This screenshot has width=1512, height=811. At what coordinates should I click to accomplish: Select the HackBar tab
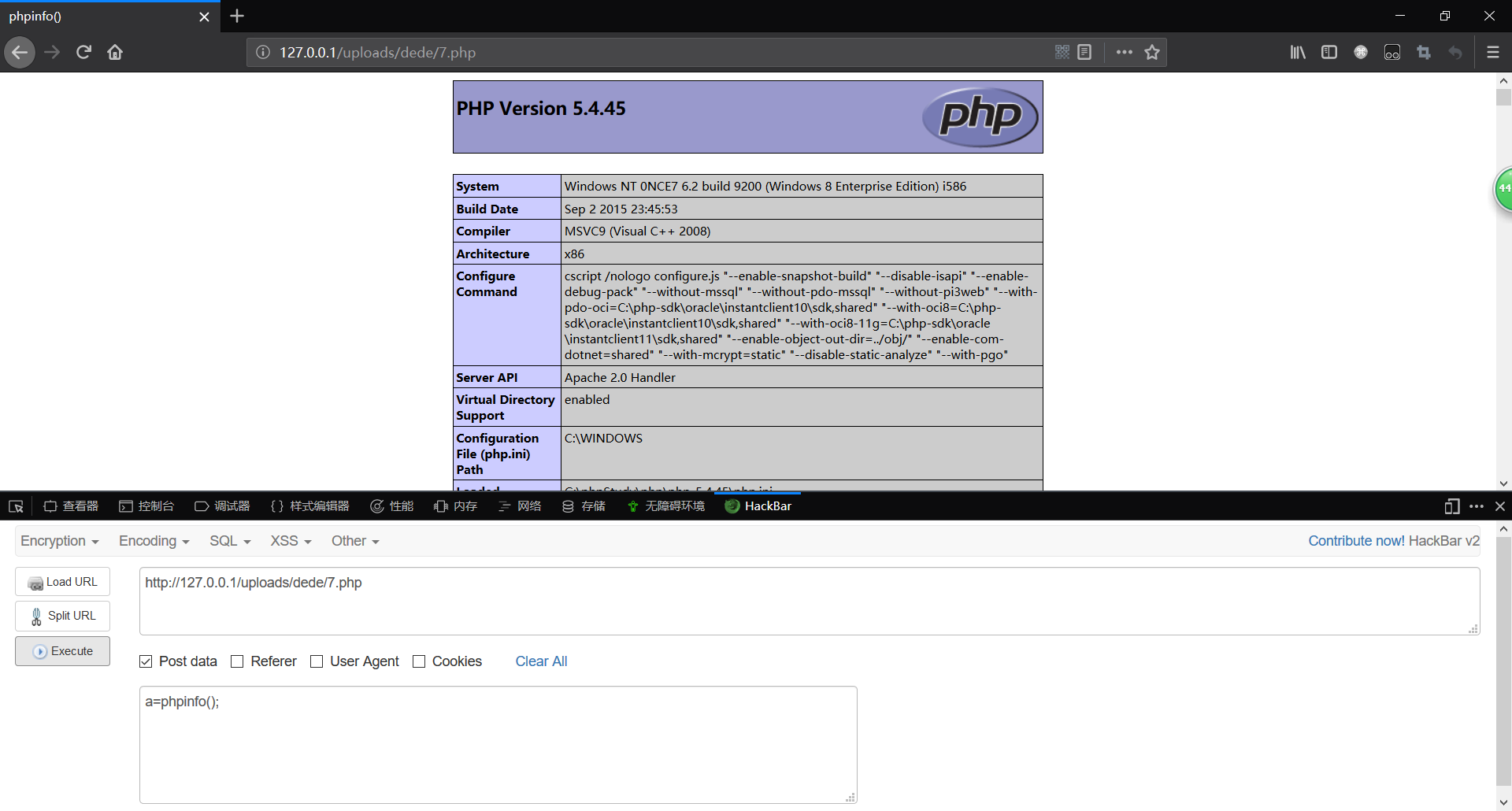tap(758, 506)
